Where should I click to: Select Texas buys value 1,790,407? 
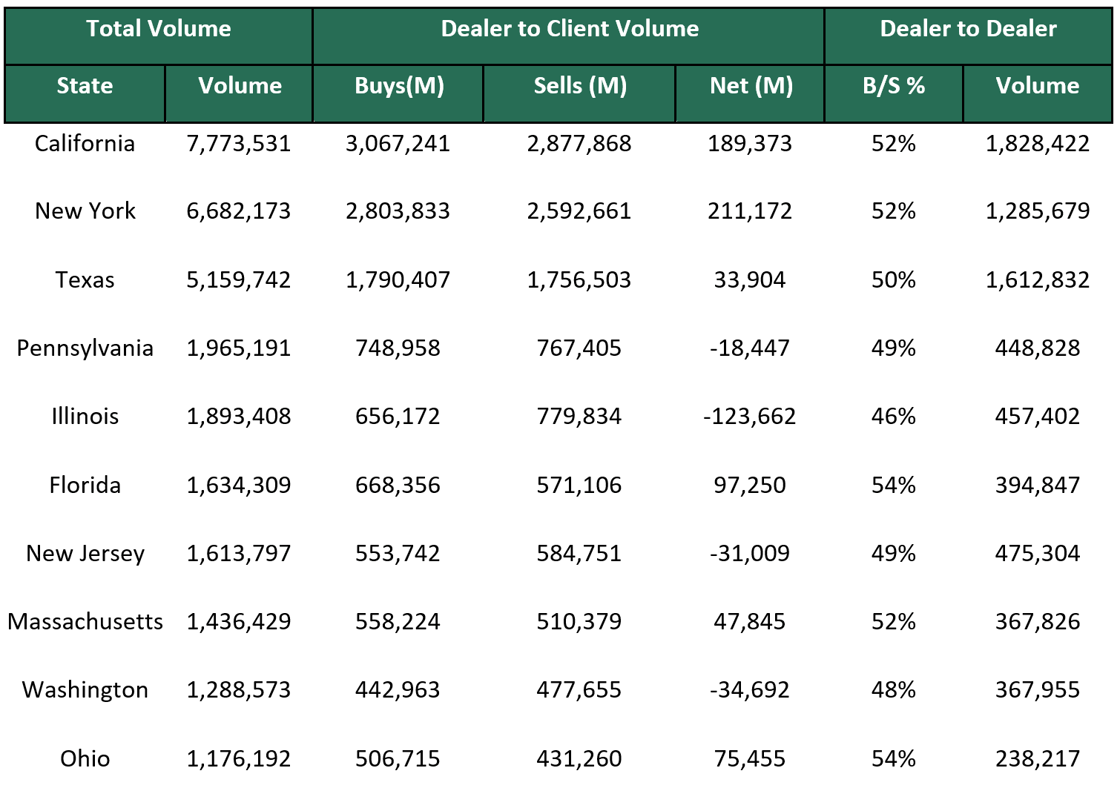[398, 280]
